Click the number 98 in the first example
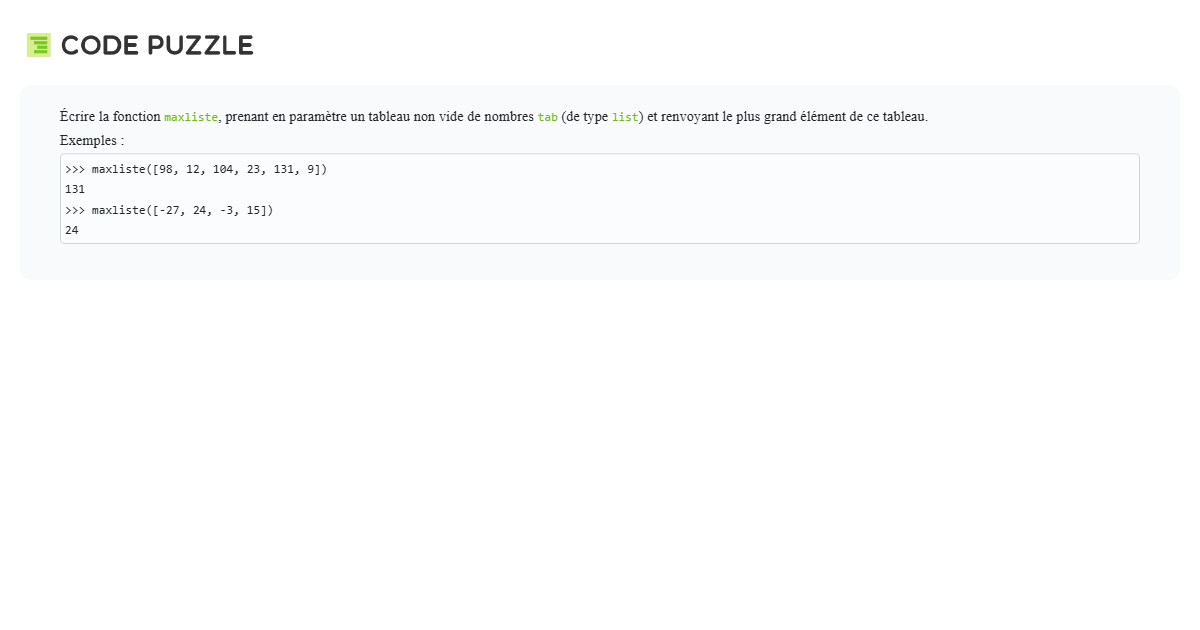The height and width of the screenshot is (630, 1200). click(162, 169)
